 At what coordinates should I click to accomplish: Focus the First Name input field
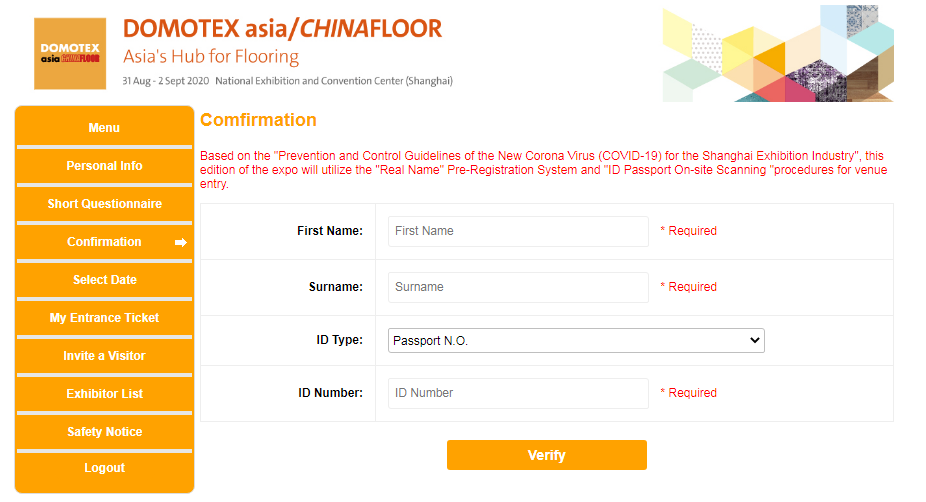pos(518,231)
